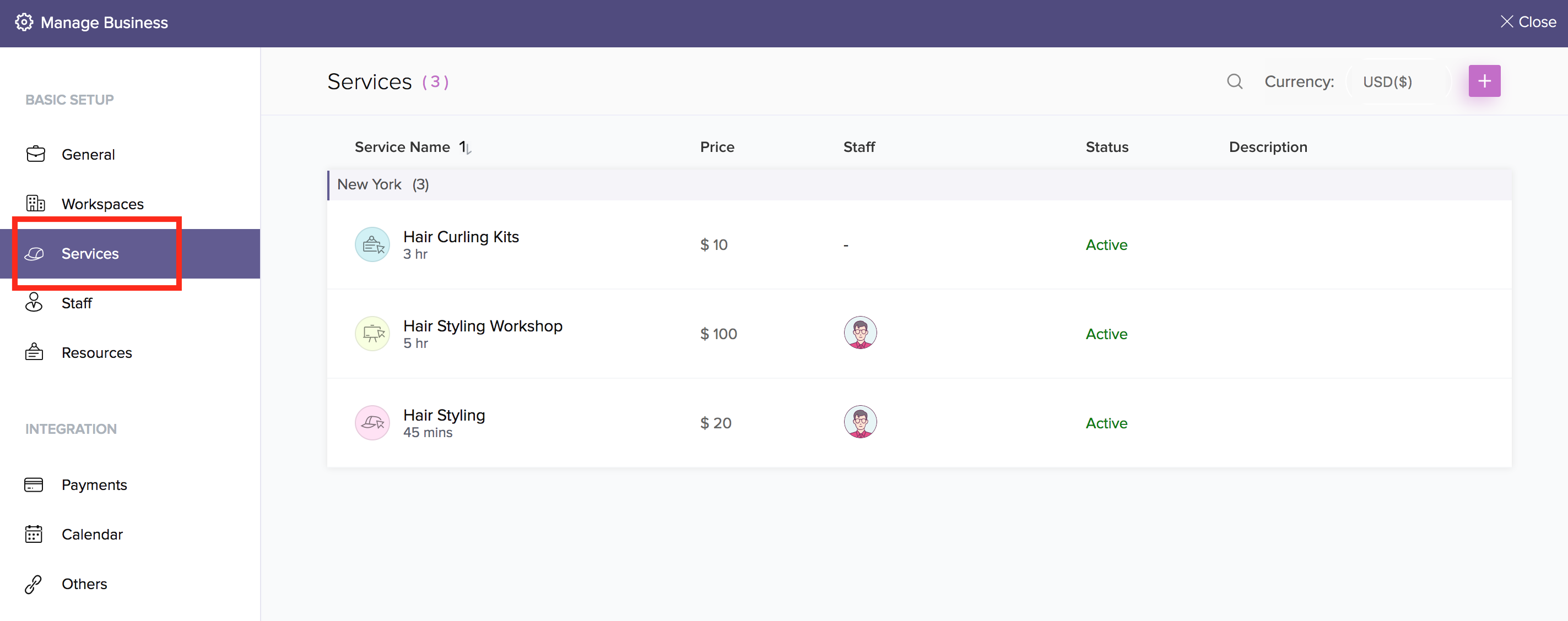
Task: Open Payments integration settings
Action: 94,485
